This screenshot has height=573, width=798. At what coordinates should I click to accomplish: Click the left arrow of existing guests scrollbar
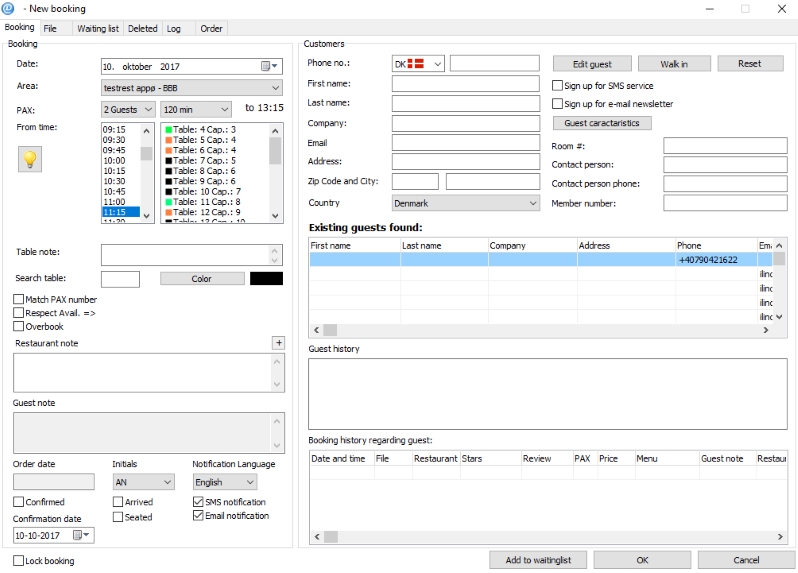point(316,330)
